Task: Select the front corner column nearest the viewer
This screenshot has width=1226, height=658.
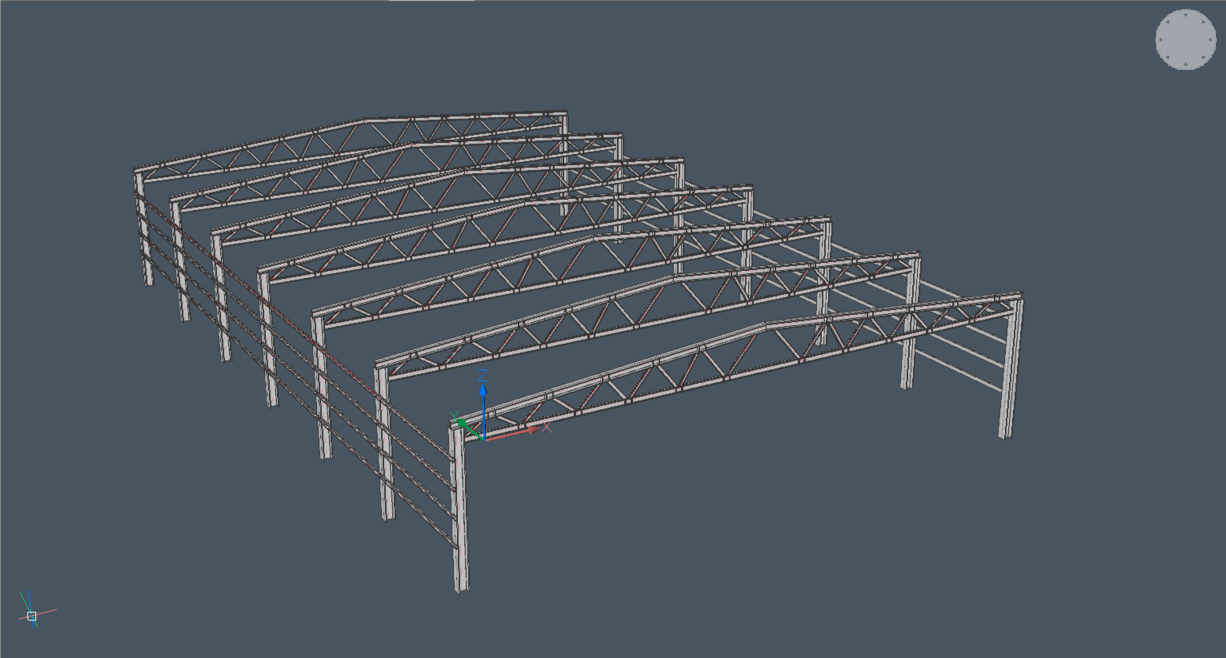Action: point(459,510)
